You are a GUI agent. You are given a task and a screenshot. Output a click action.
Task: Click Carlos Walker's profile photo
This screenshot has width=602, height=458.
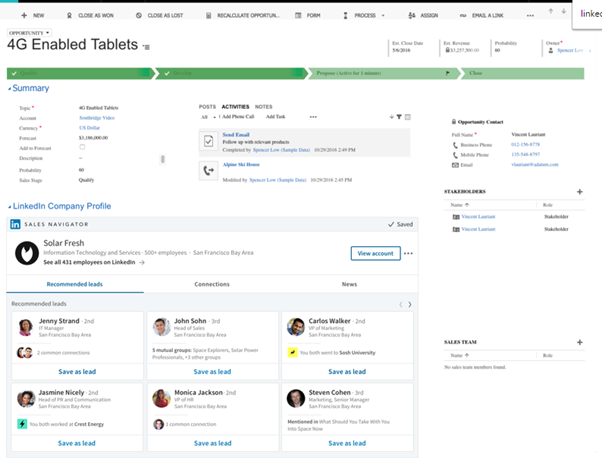[x=296, y=327]
